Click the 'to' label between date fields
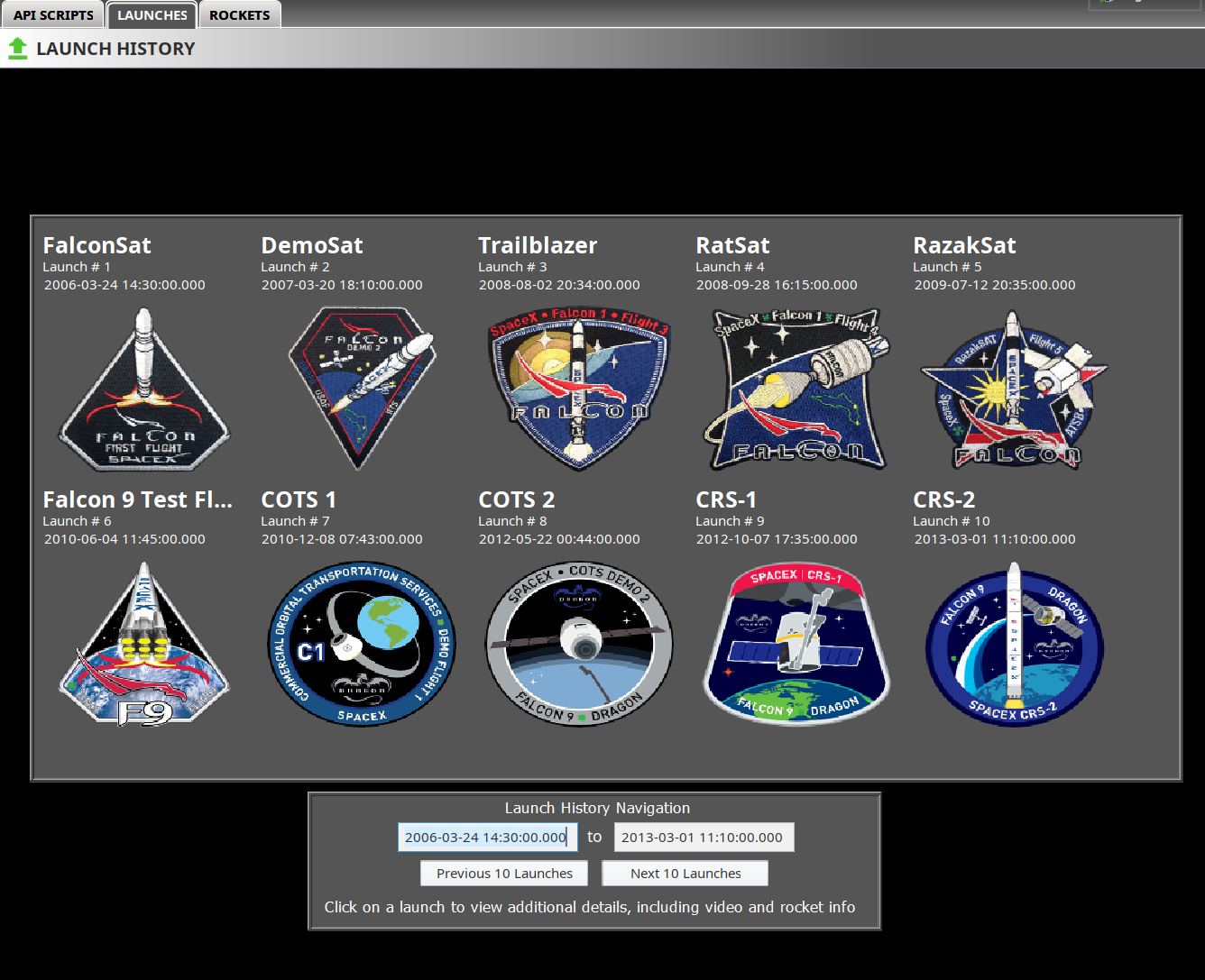Screen dimensions: 1205x980 [x=594, y=837]
